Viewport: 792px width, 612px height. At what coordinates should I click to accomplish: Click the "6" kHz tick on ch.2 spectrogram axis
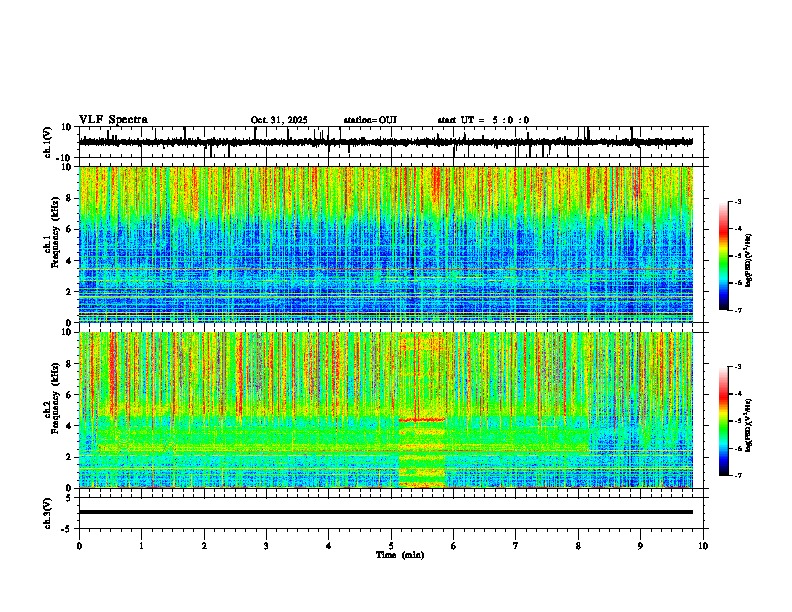click(x=70, y=395)
